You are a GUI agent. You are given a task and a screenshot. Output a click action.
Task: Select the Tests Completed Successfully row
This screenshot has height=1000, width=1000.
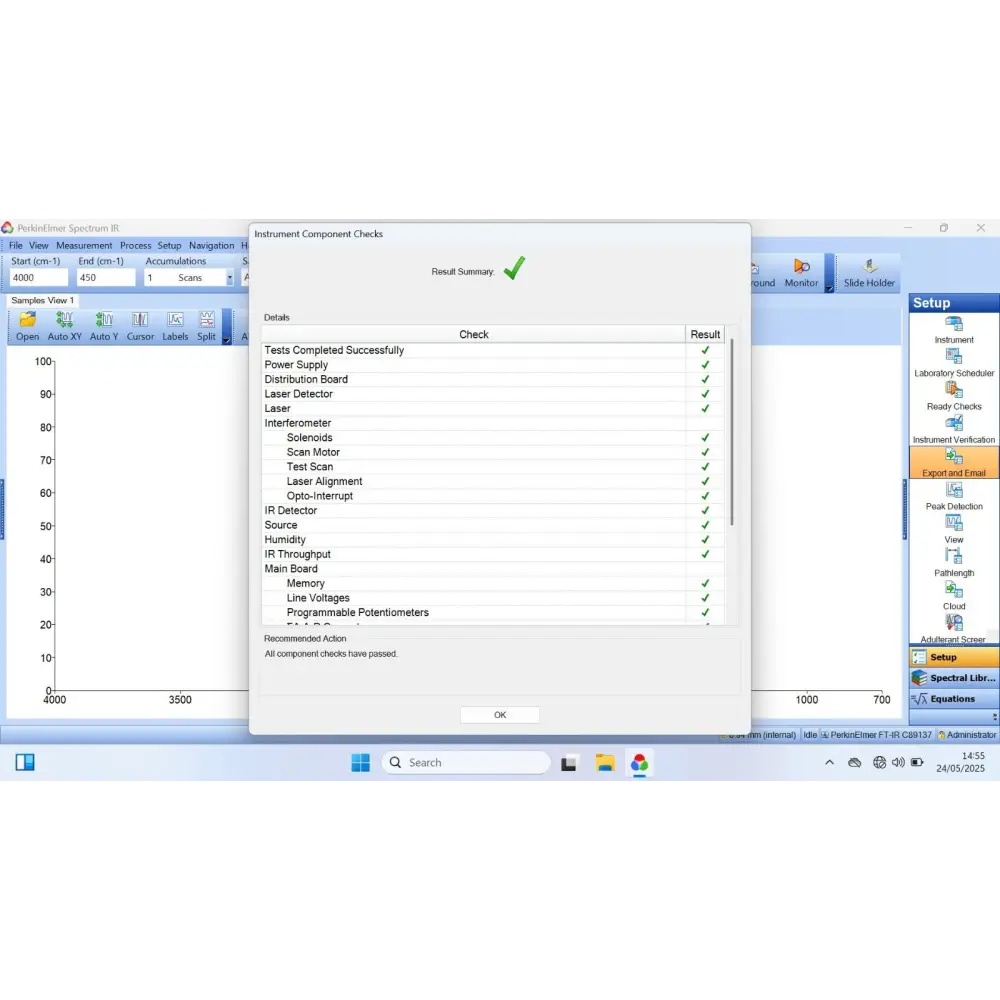click(x=492, y=350)
